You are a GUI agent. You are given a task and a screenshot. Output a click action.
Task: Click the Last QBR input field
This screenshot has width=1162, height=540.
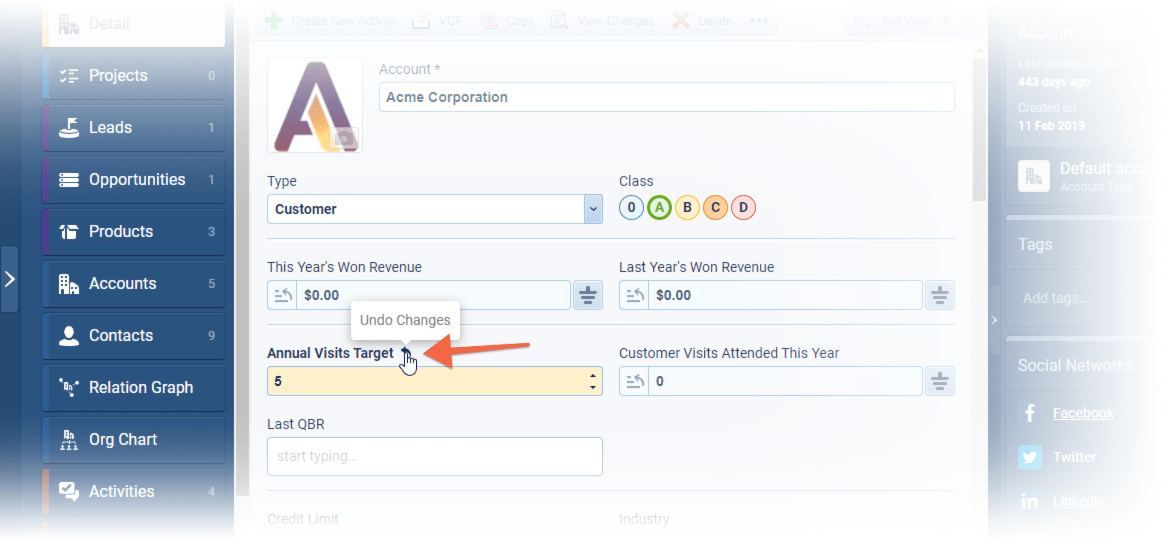pos(434,456)
